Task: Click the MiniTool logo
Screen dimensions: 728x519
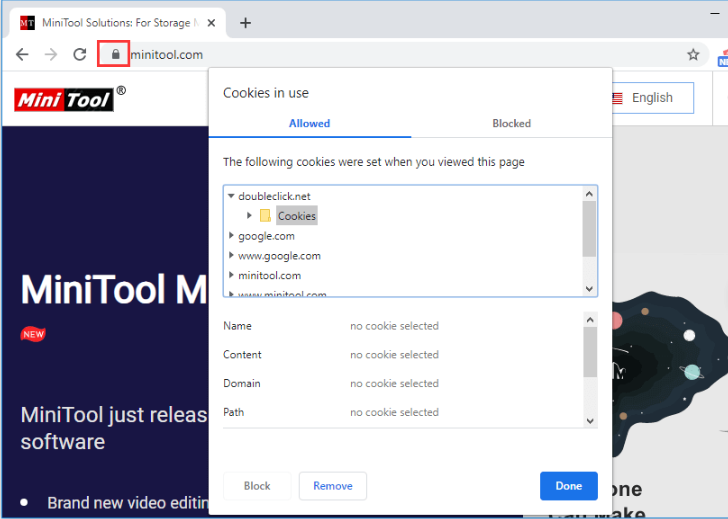Action: 64,99
